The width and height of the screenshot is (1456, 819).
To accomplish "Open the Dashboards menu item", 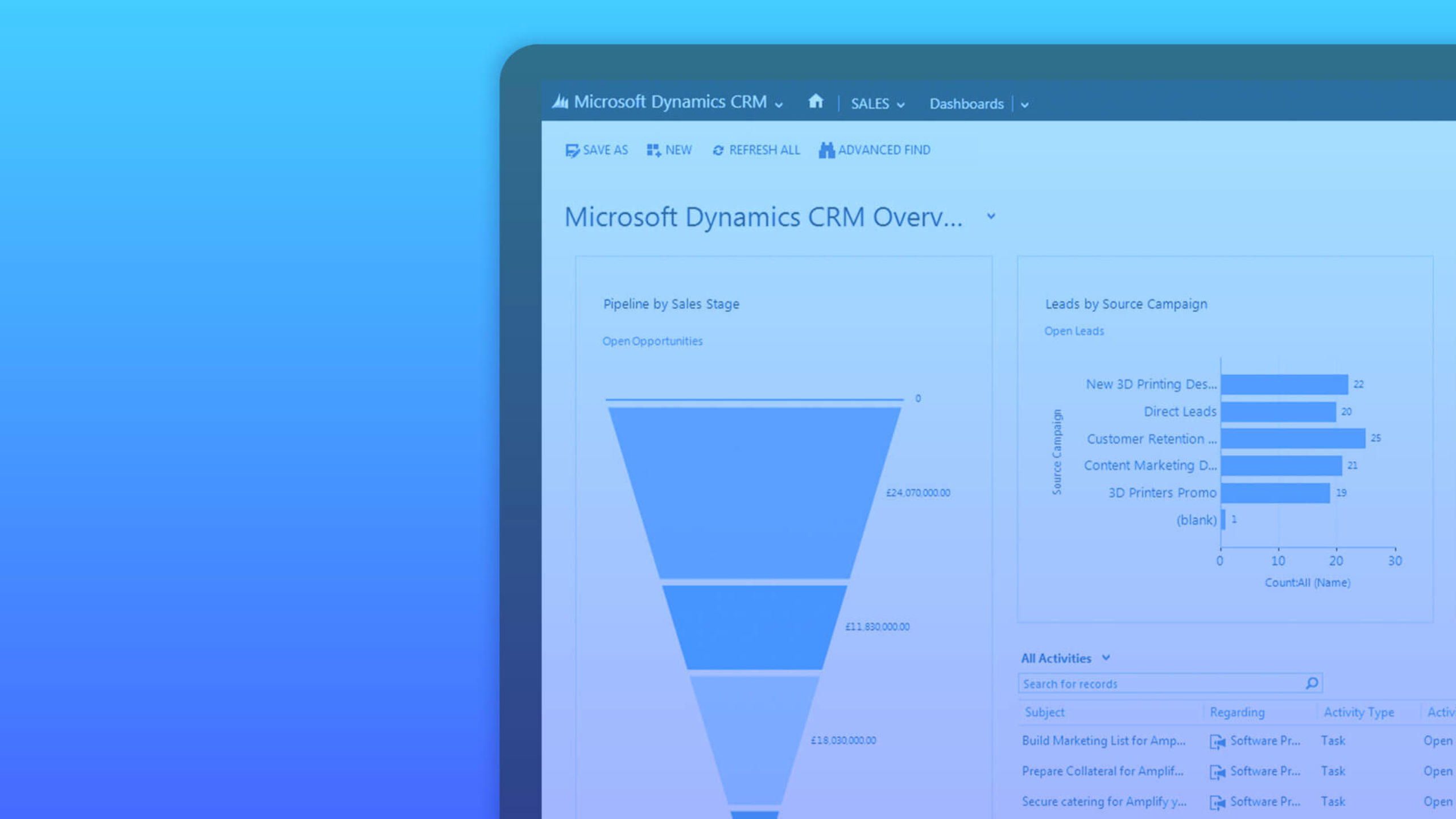I will click(966, 104).
